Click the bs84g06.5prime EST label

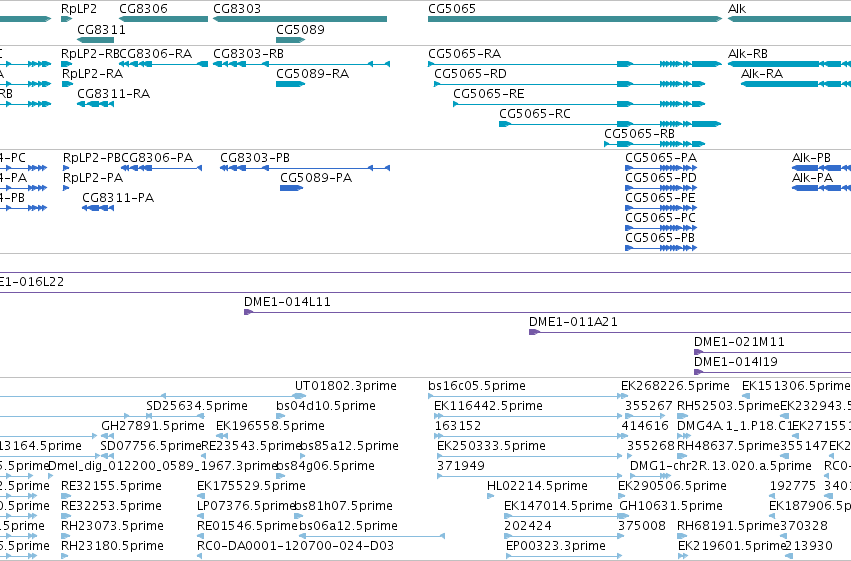[x=326, y=467]
